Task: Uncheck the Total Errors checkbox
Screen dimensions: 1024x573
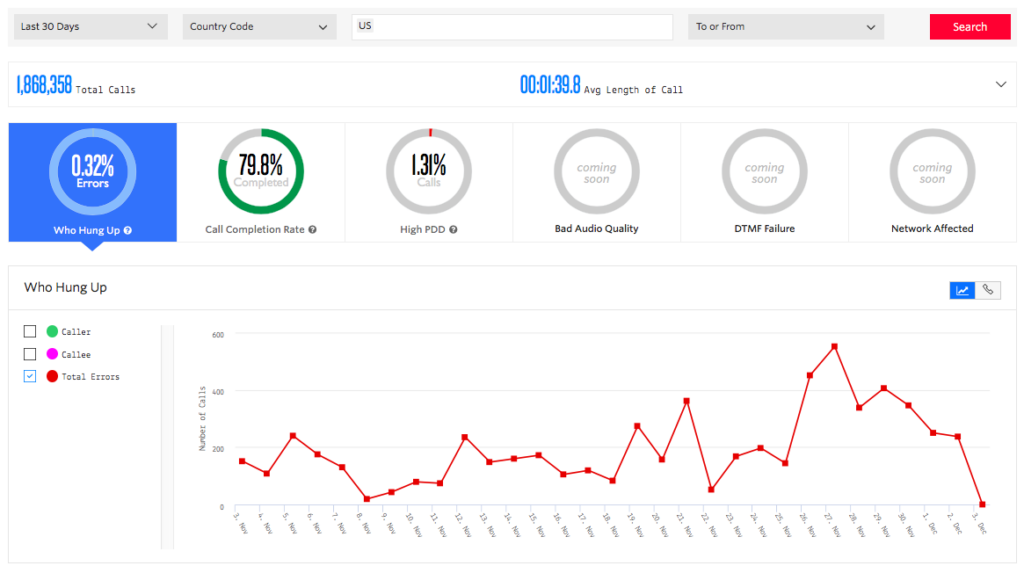Action: 30,376
